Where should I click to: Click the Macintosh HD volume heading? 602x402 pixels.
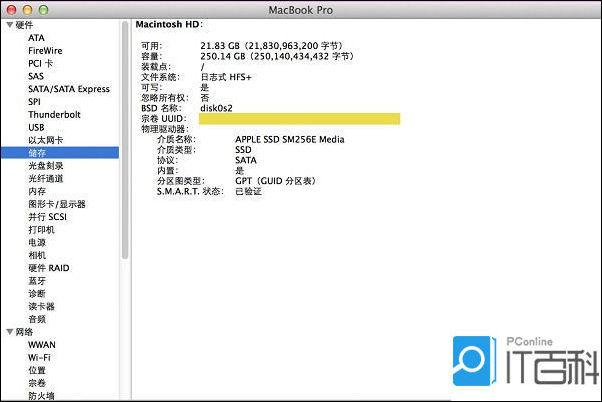168,22
